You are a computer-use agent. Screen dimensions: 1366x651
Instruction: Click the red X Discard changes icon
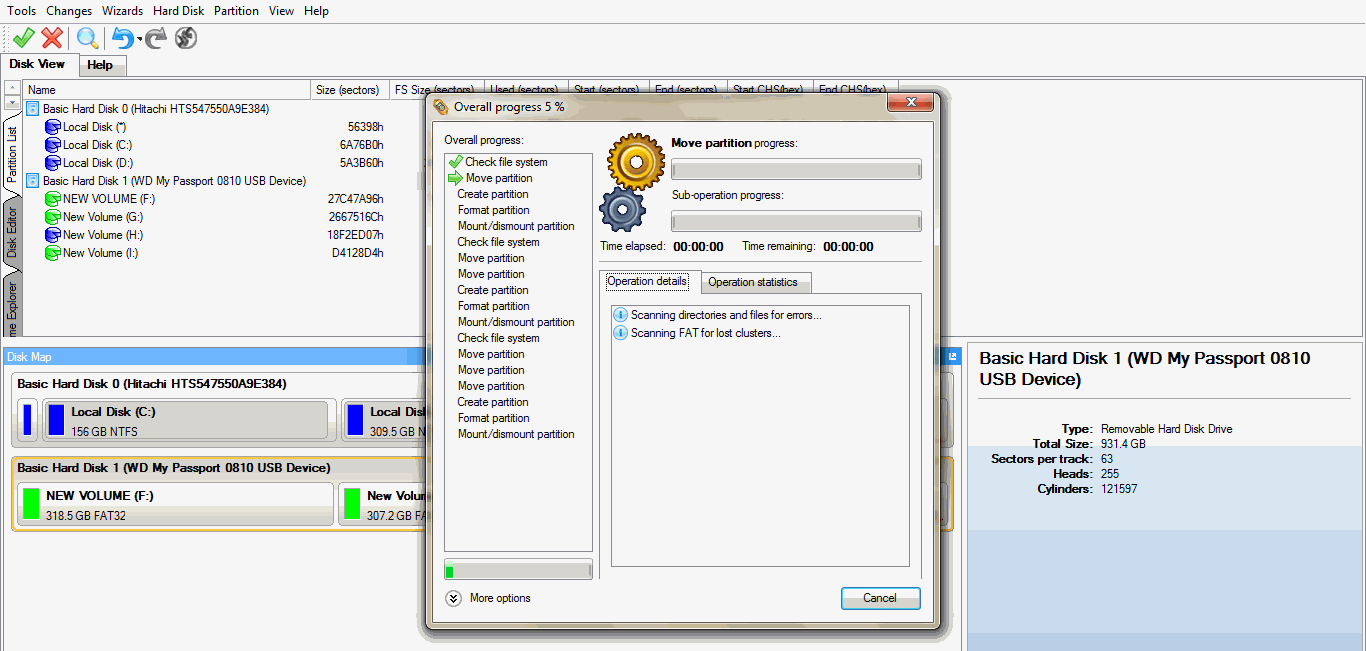pos(52,38)
